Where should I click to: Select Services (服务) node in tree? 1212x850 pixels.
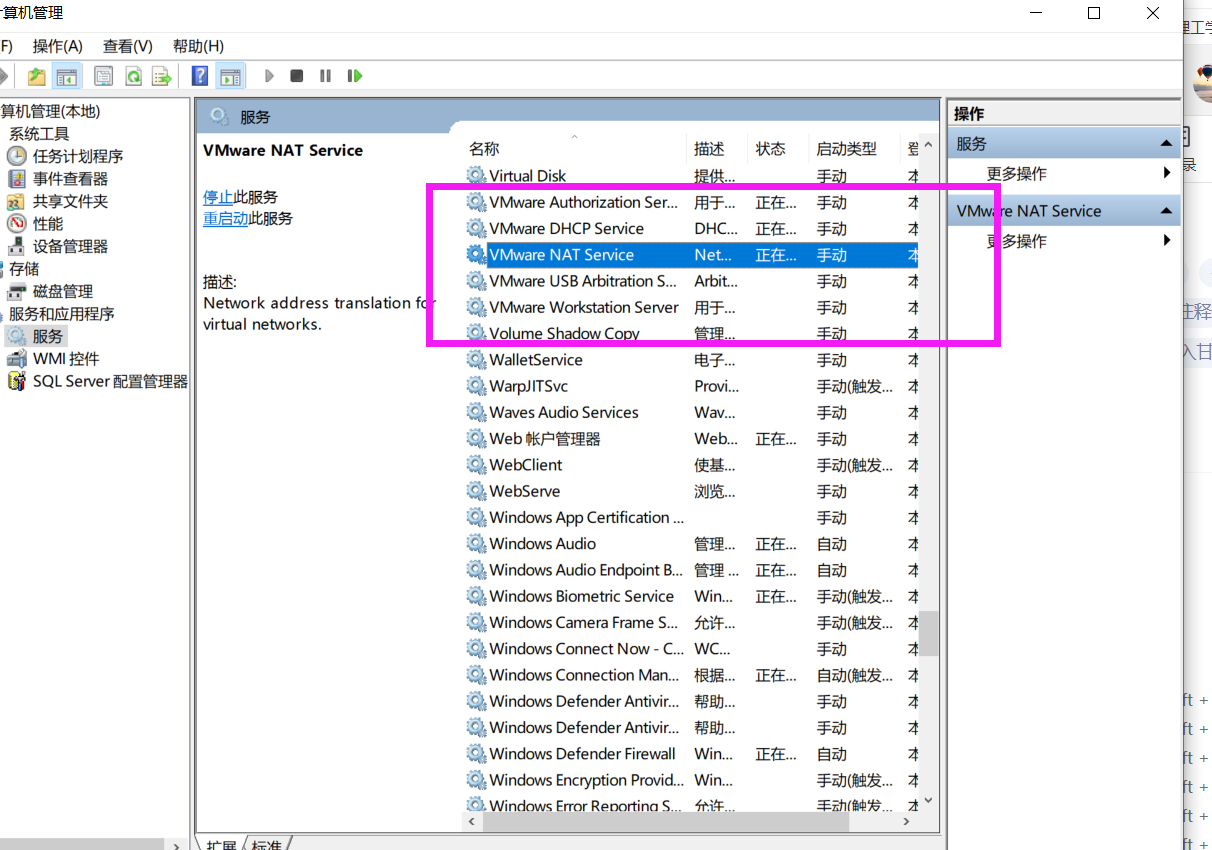[48, 336]
